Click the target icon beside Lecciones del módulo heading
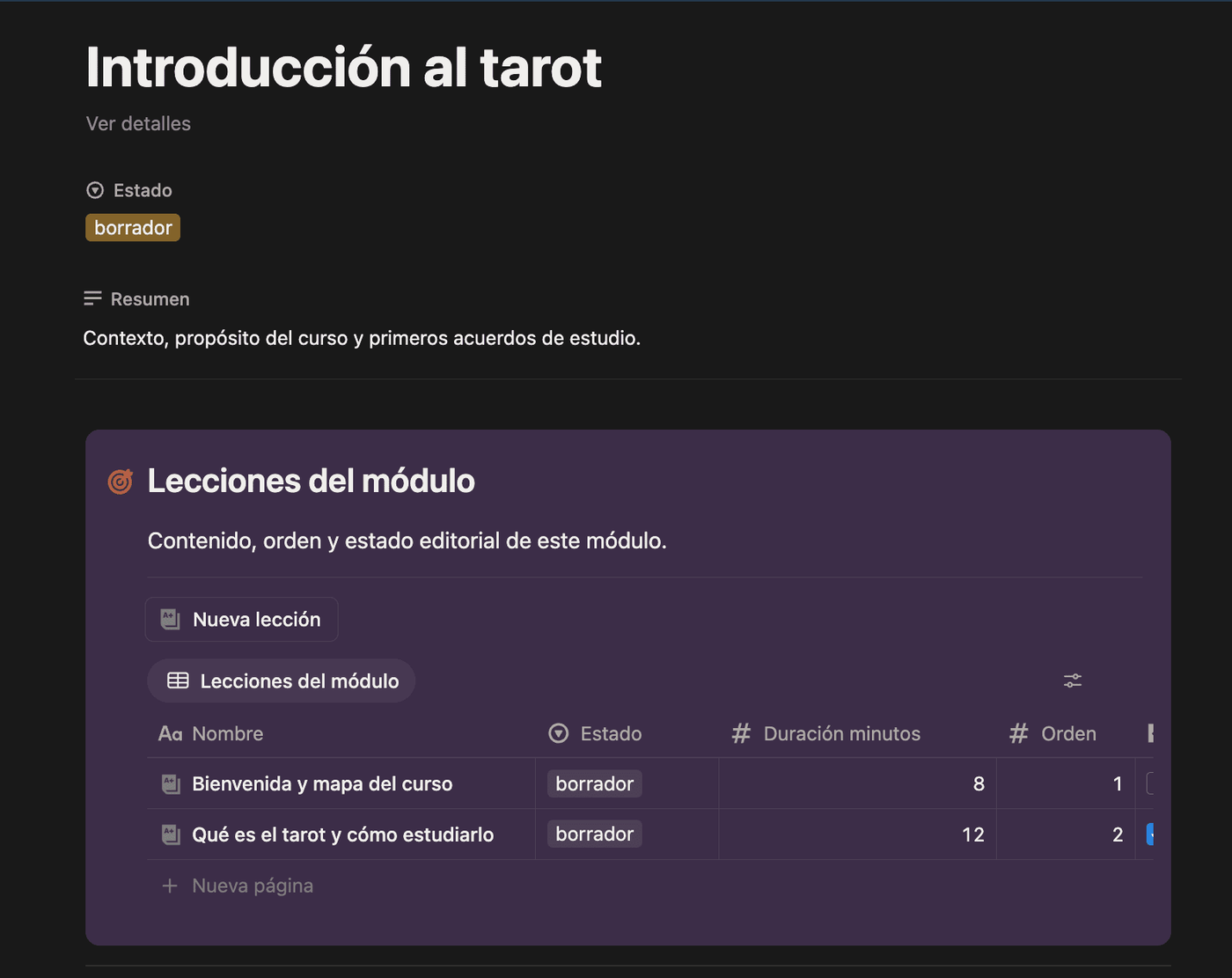Viewport: 1232px width, 978px height. pos(121,482)
